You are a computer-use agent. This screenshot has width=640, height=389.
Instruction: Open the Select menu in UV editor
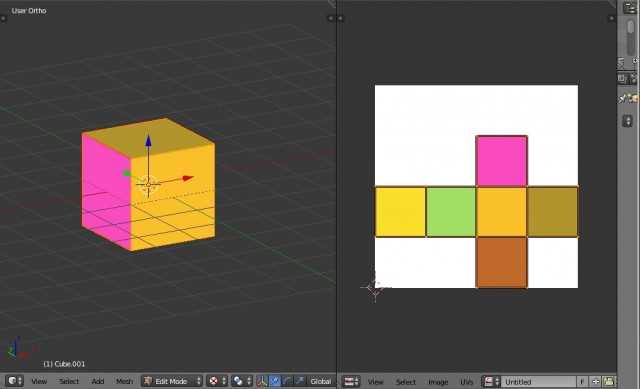click(405, 382)
